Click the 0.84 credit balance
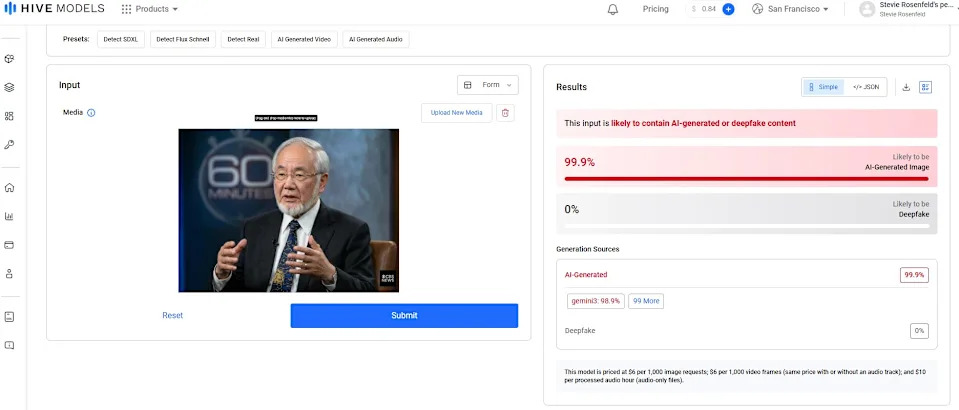959x410 pixels. [x=708, y=9]
